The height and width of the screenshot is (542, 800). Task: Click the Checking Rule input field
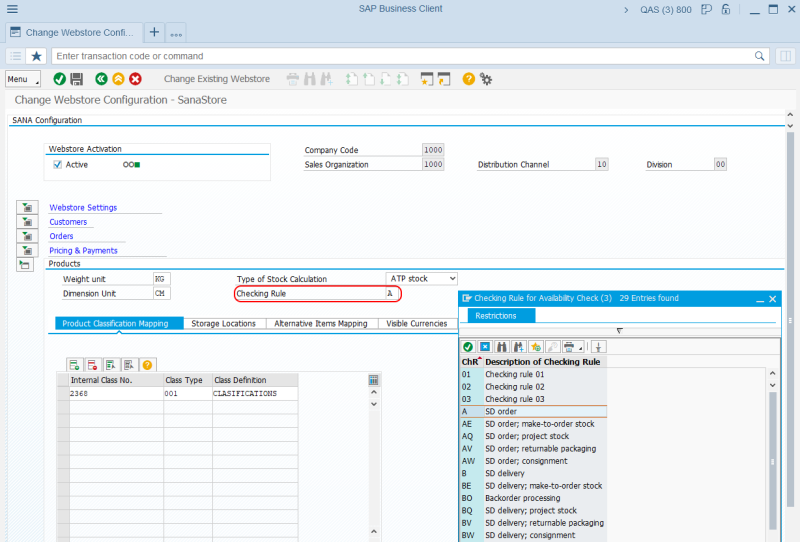tap(392, 293)
